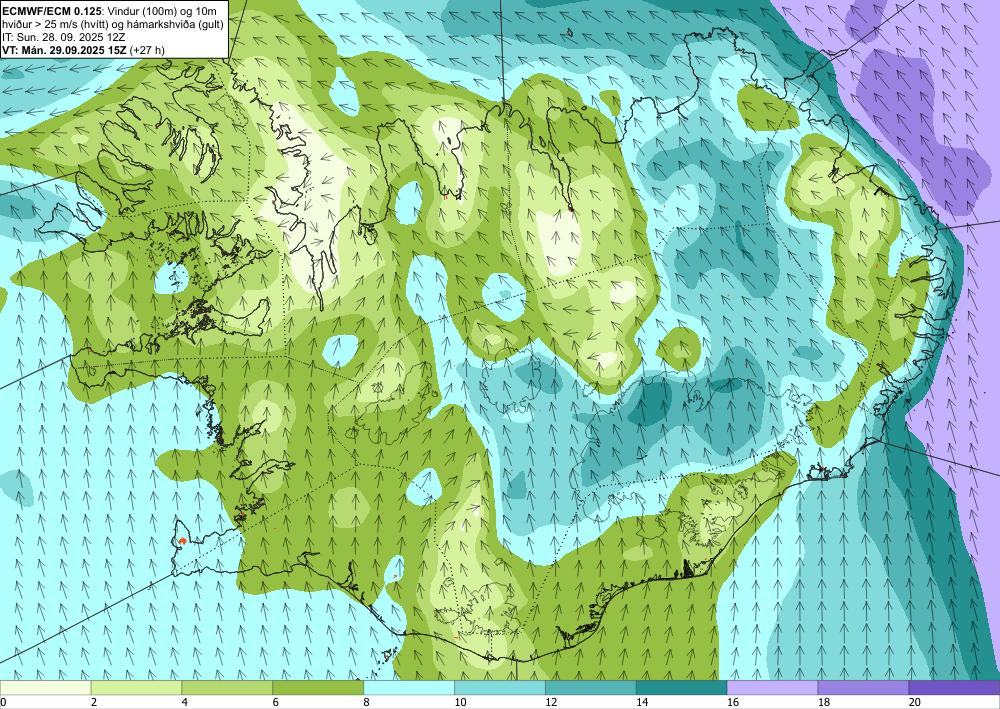The image size is (1000, 709).
Task: Click the '12' label on the color scale
Action: click(551, 703)
